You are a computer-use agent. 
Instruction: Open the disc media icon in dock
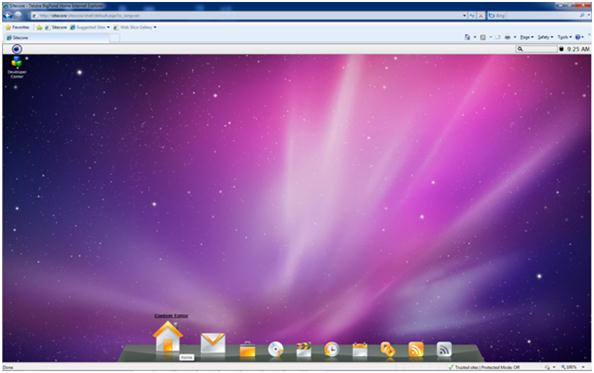click(276, 349)
